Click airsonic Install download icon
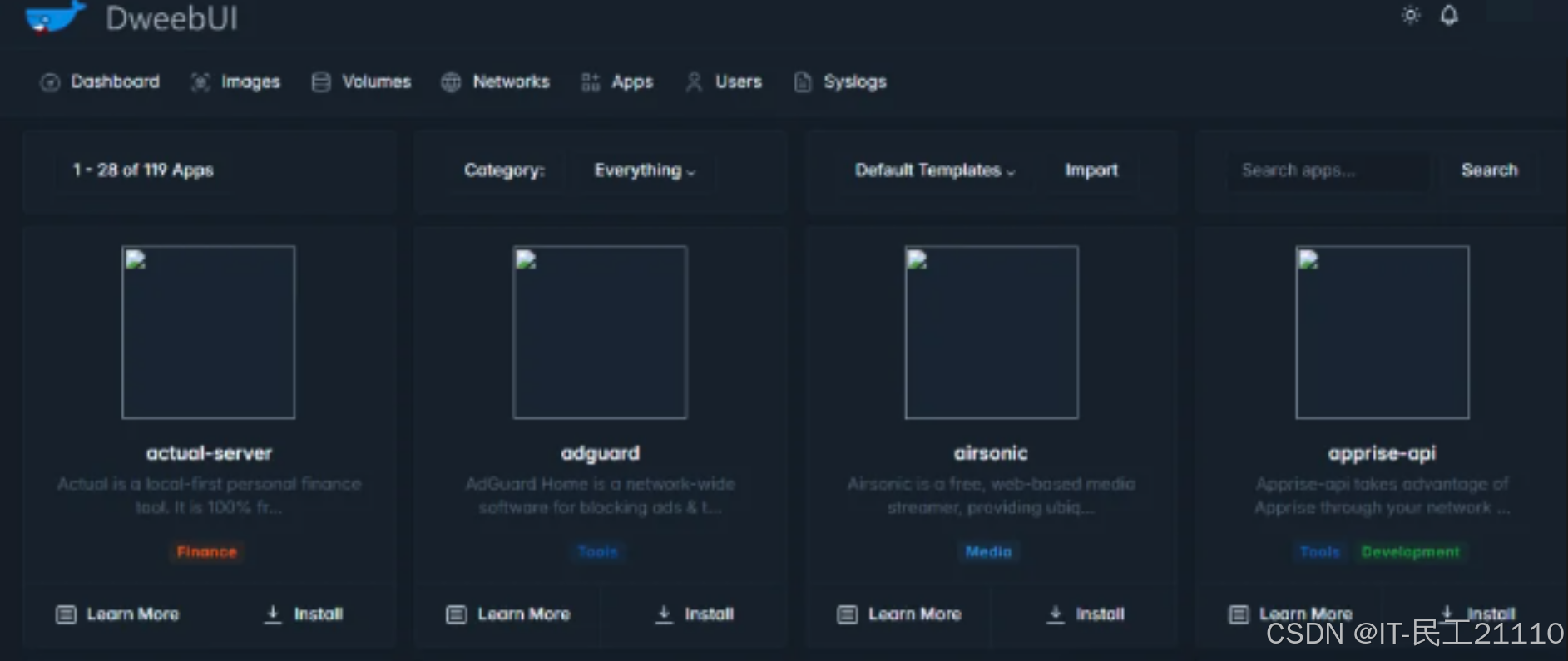 pyautogui.click(x=1056, y=614)
